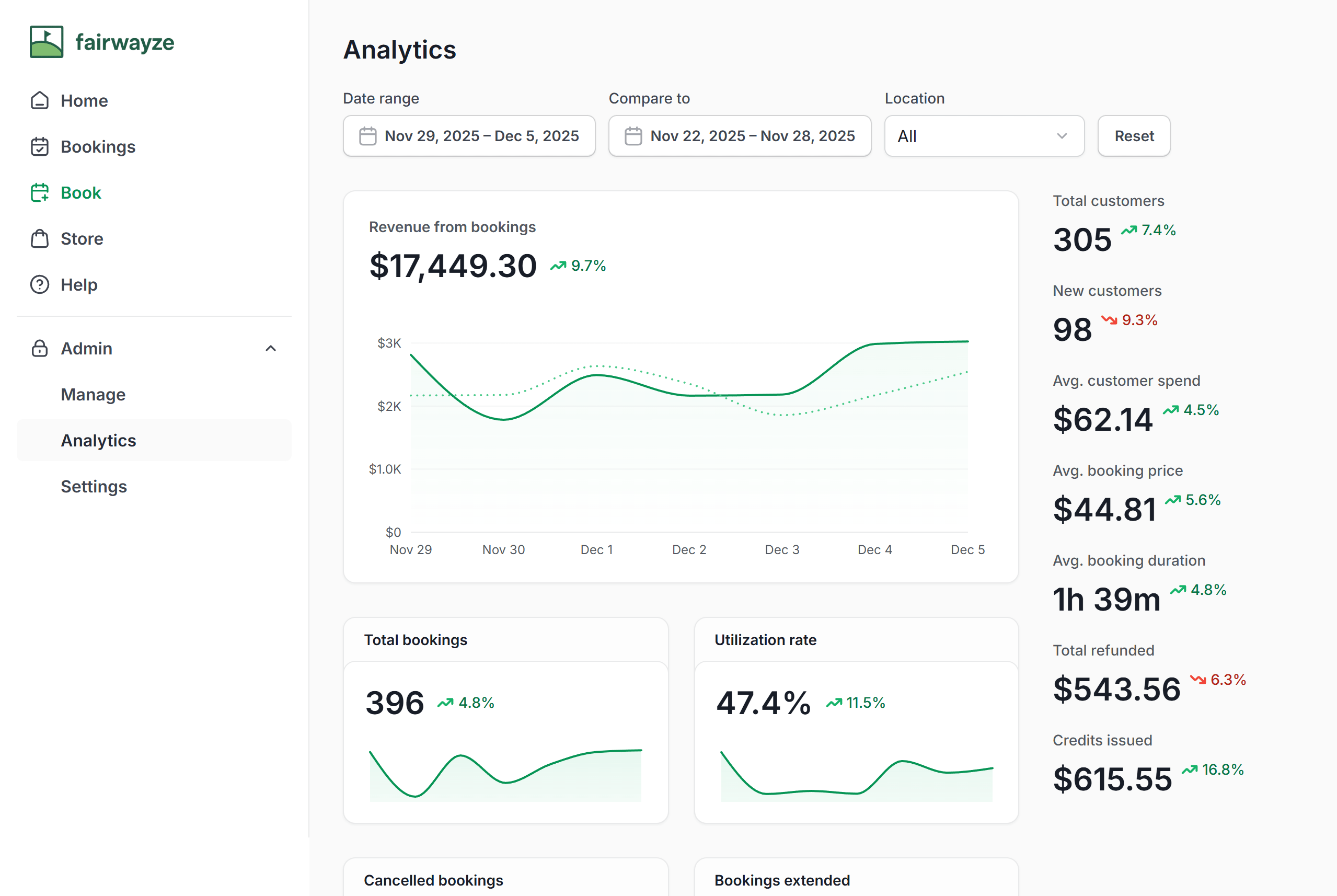Collapse the Admin section chevron
Viewport: 1337px width, 896px height.
[271, 349]
